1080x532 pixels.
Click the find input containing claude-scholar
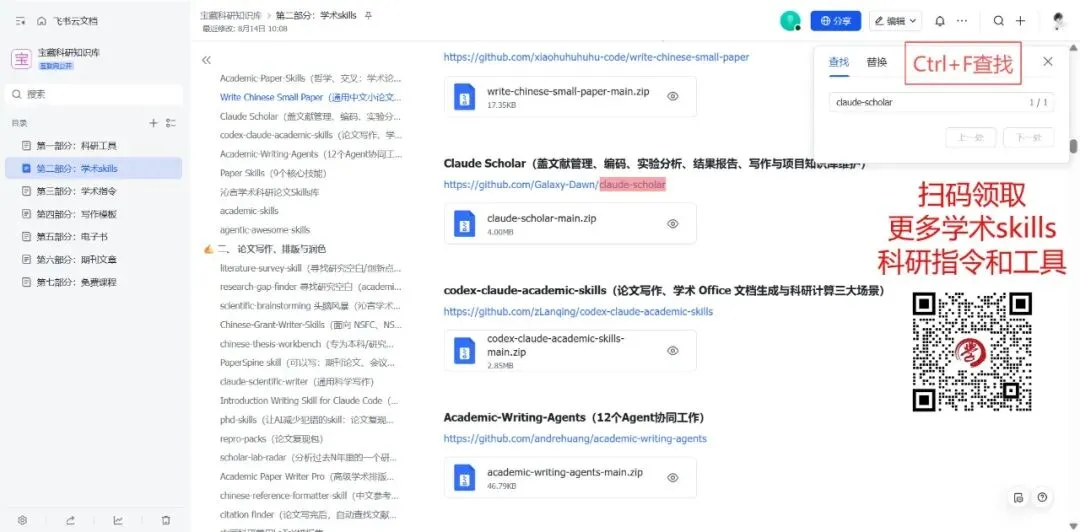[940, 102]
